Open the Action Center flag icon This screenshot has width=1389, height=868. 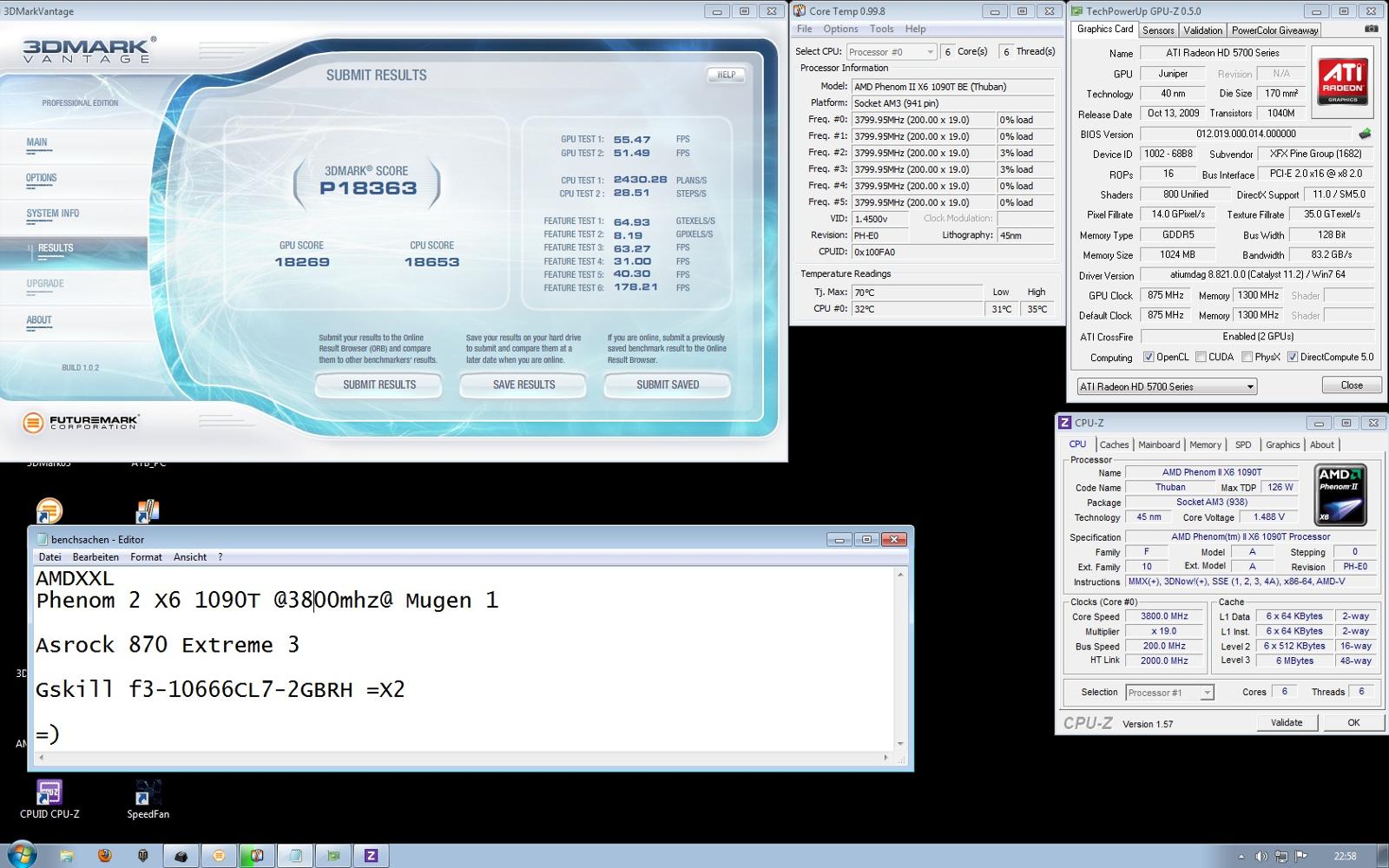[1302, 857]
